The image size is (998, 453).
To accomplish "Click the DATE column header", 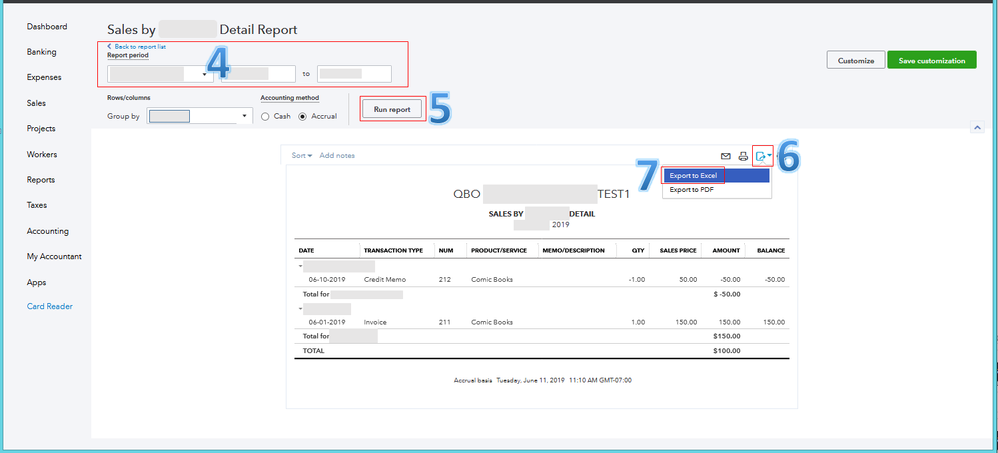I will [307, 251].
